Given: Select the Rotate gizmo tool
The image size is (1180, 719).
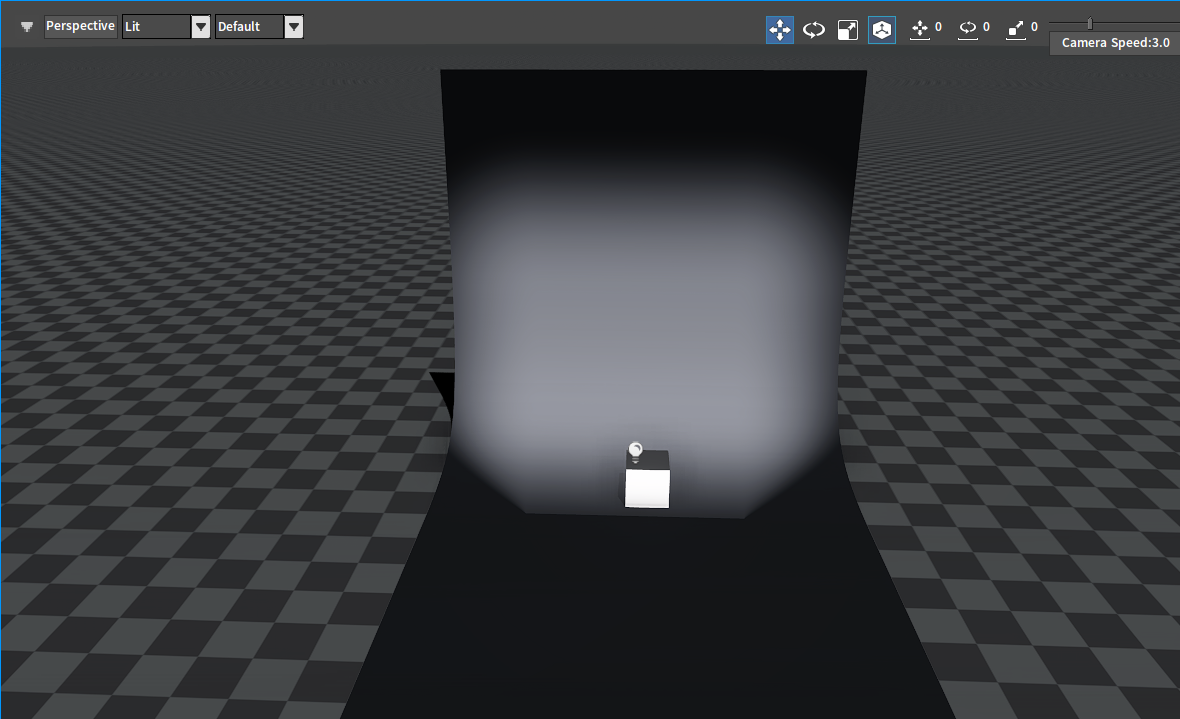Looking at the screenshot, I should click(814, 30).
